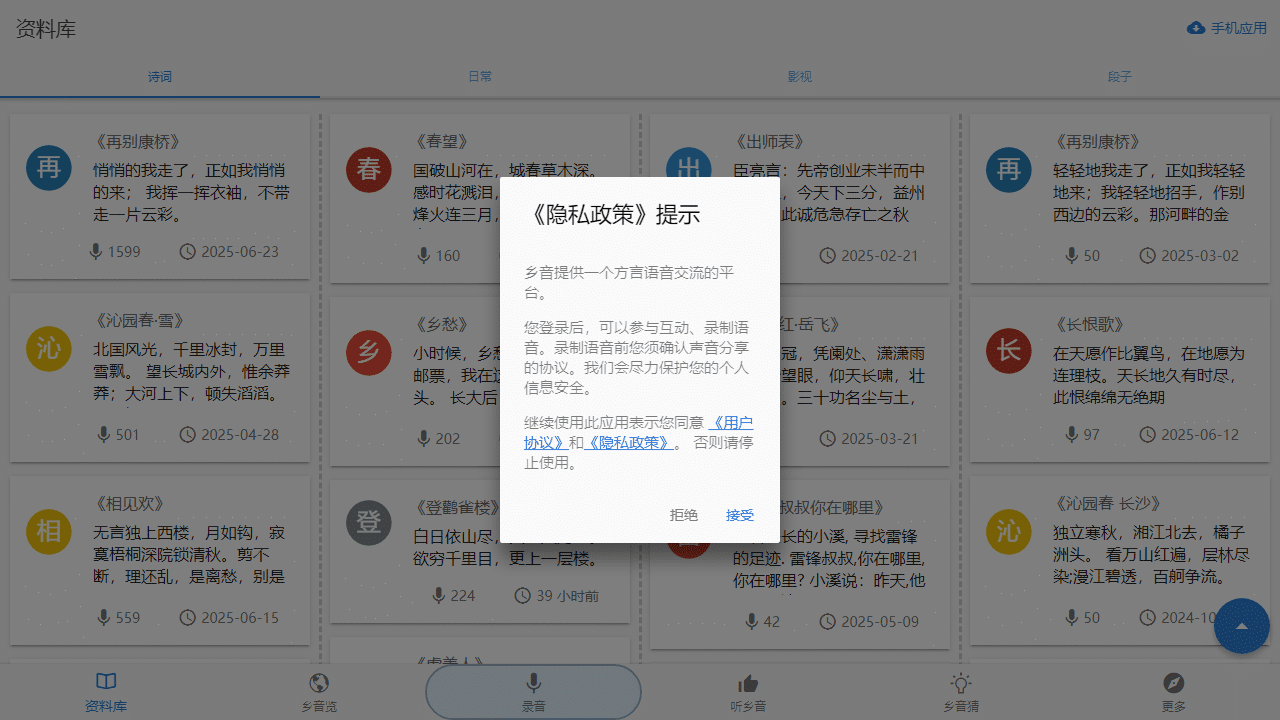
Task: Click microphone icon beside 224 recordings
Action: 438,595
